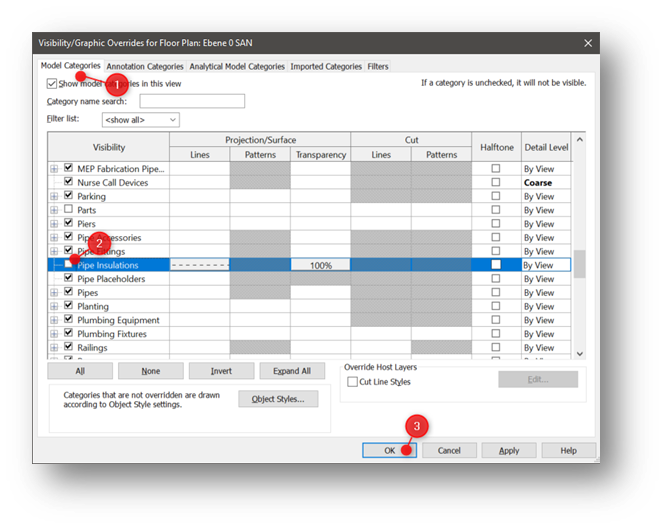Image resolution: width=665 pixels, height=529 pixels.
Task: Expand the Piers category
Action: tap(54, 224)
